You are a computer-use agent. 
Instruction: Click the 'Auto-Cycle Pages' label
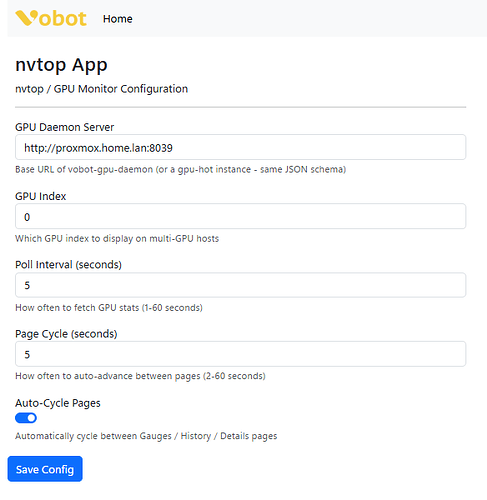pos(58,403)
